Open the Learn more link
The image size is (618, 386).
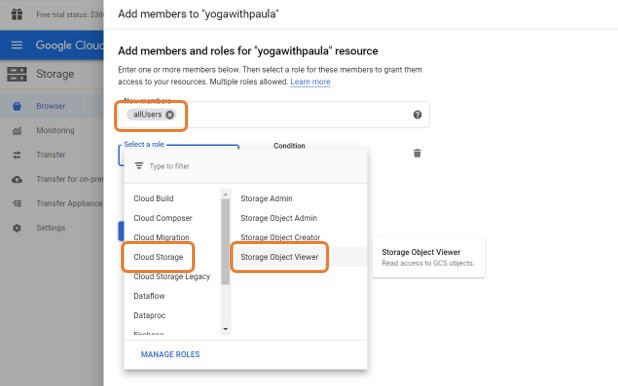tap(310, 82)
